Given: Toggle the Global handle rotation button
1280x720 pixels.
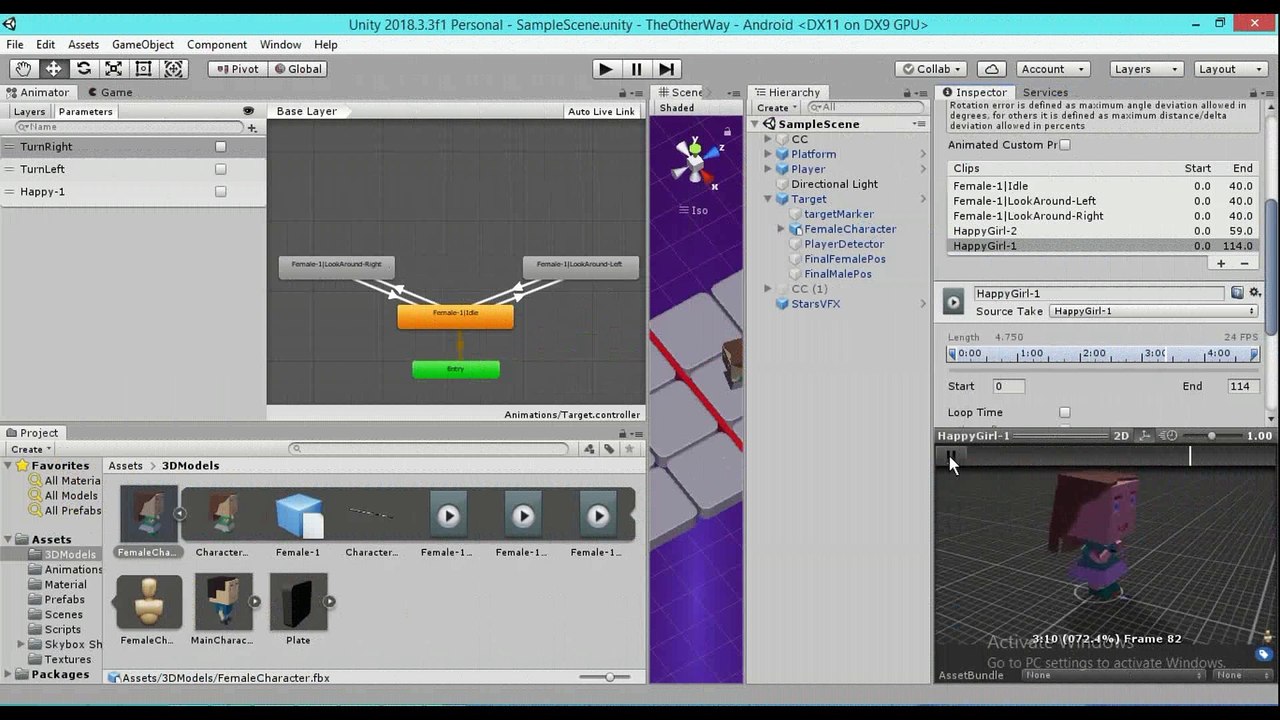Looking at the screenshot, I should 297,69.
